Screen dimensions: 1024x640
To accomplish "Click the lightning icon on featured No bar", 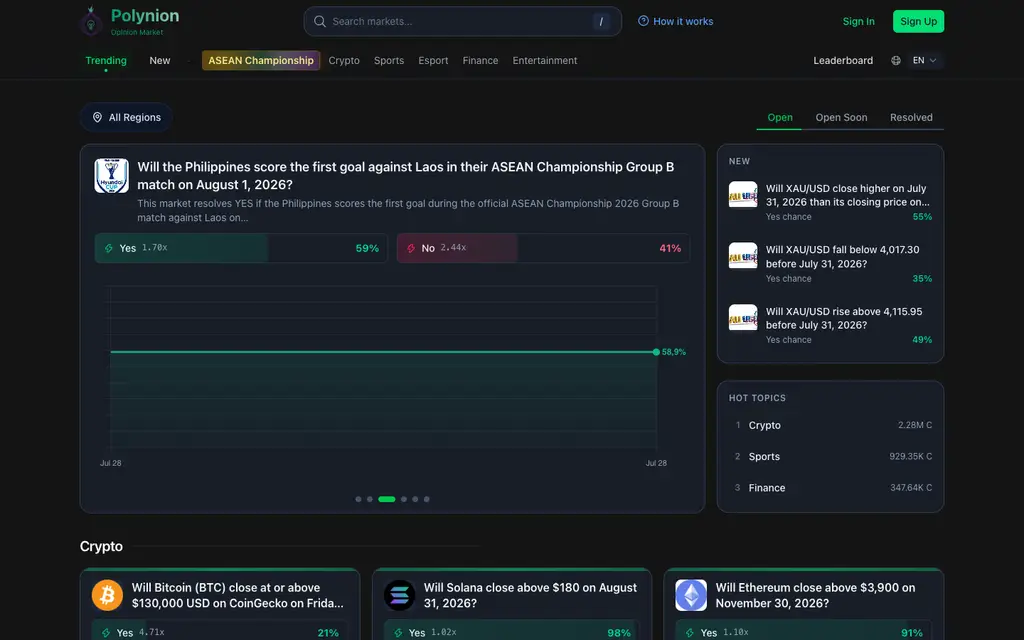I will (x=411, y=248).
